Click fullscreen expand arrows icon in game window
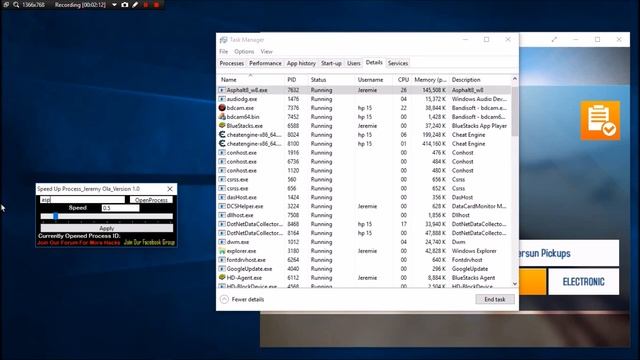Viewport: 640px width, 360px height. [554, 40]
